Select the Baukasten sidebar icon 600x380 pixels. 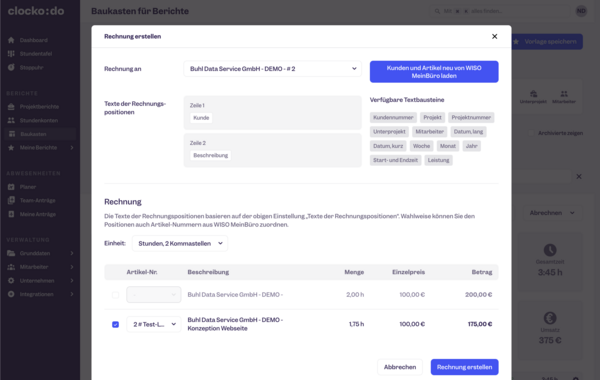coord(12,134)
